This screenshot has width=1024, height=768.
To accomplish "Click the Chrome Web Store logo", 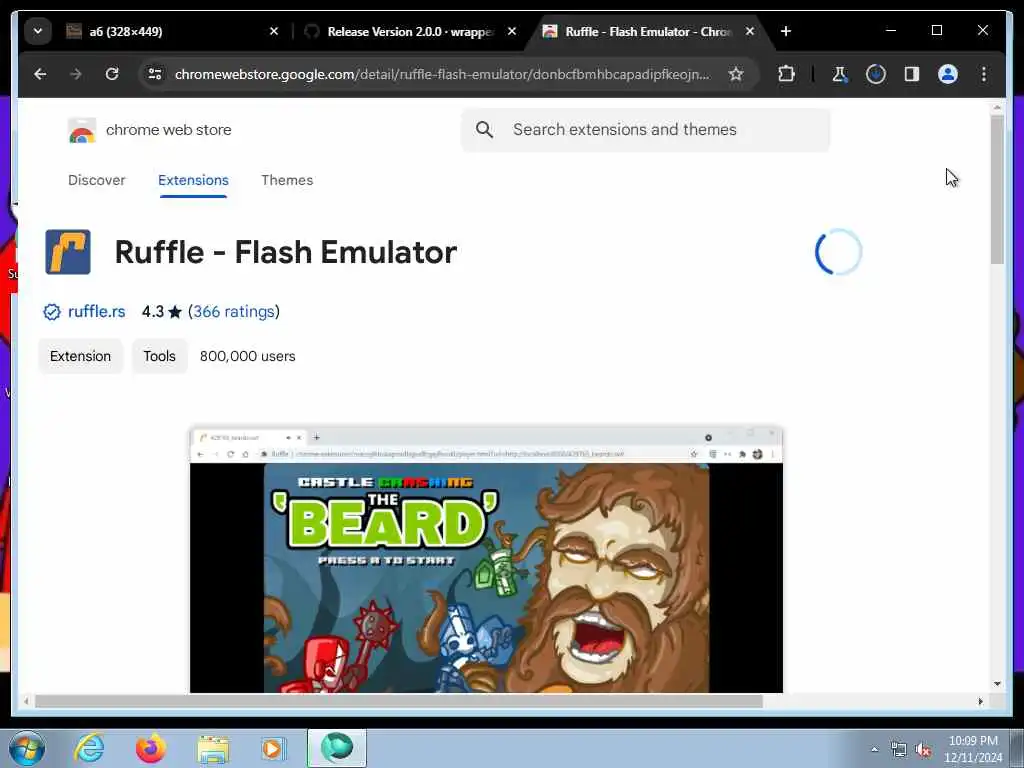I will coord(82,131).
